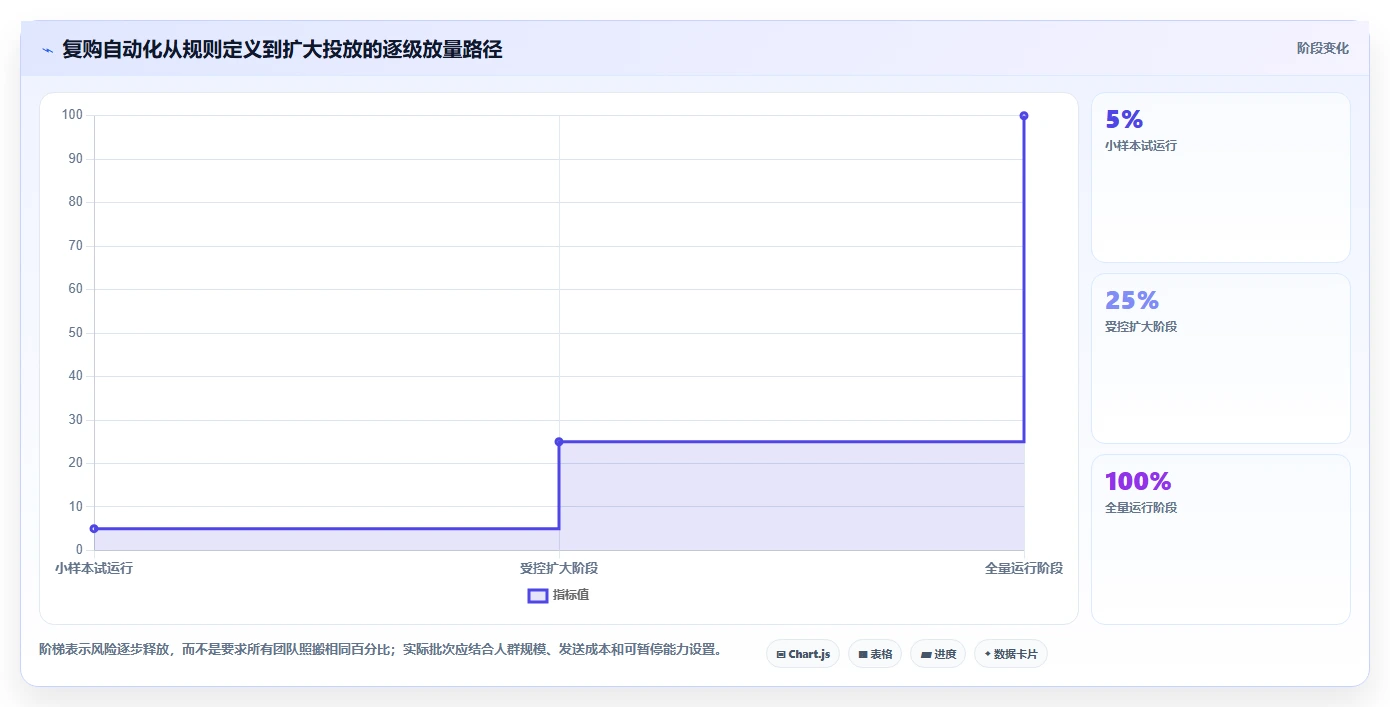The width and height of the screenshot is (1390, 707).
Task: Click the lightning icon beside the title
Action: click(x=47, y=50)
